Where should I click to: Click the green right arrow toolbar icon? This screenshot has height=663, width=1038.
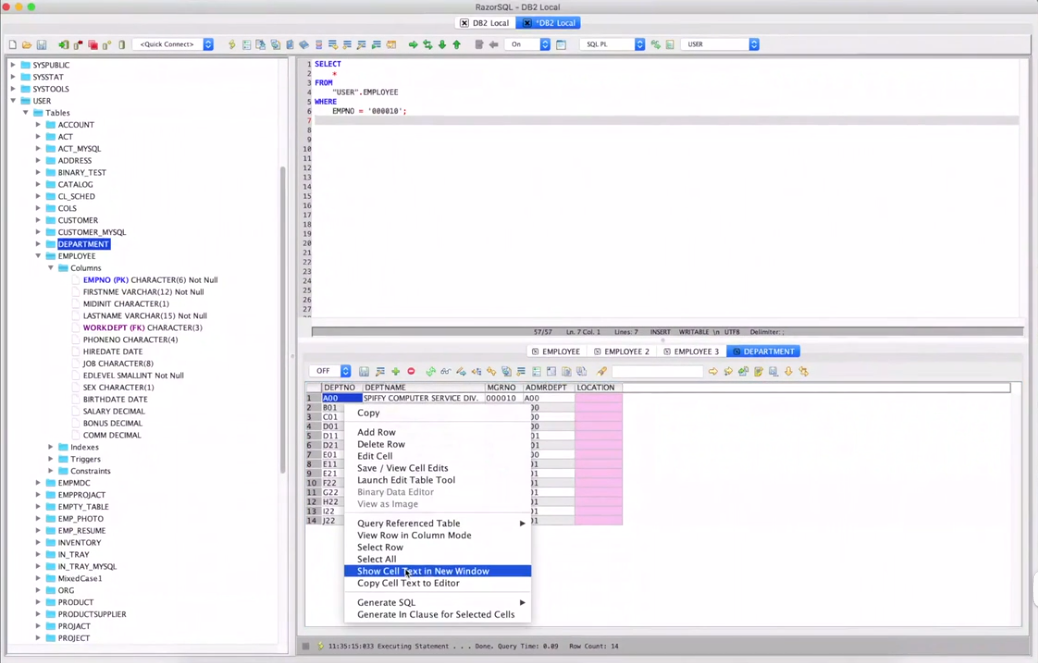tap(412, 45)
